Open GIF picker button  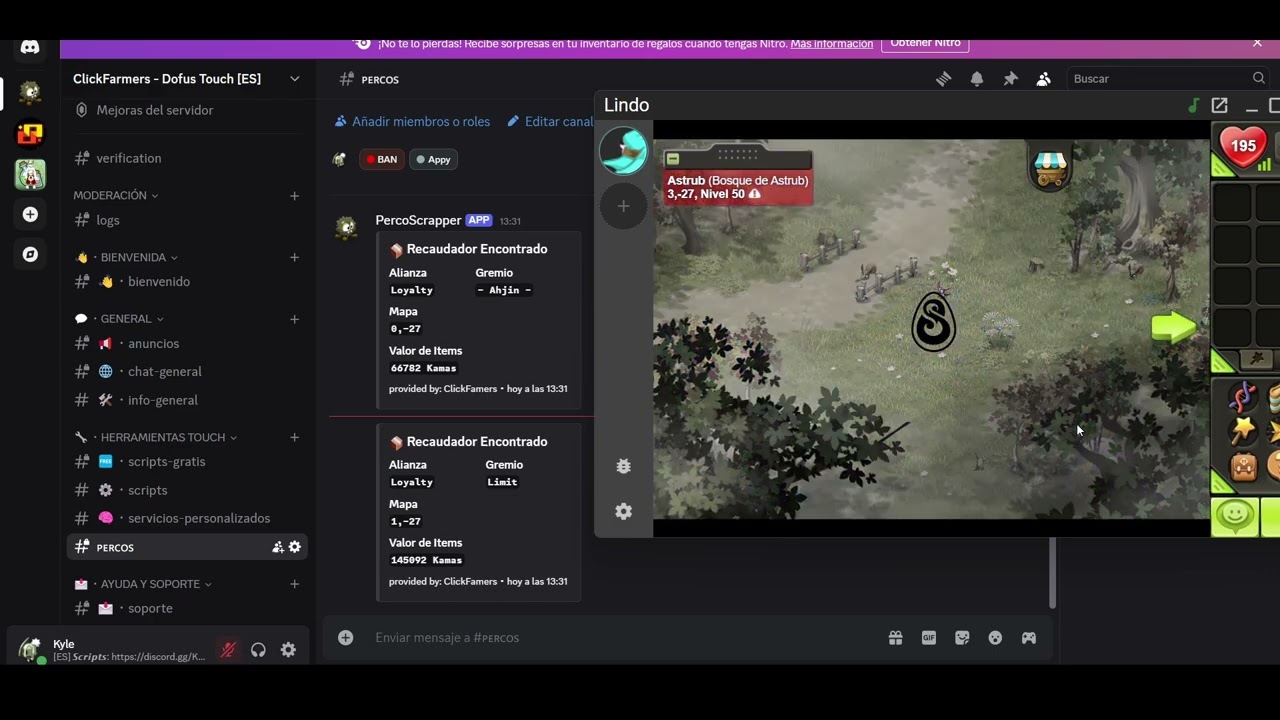(x=929, y=638)
